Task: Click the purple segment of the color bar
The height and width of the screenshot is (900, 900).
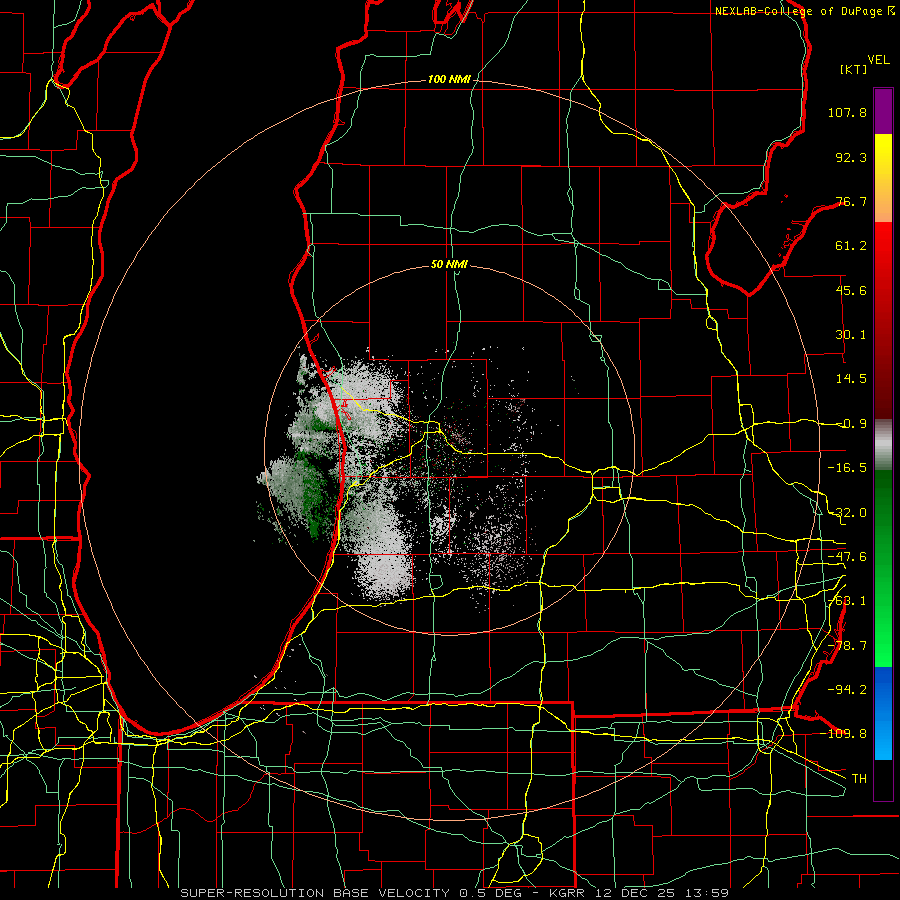Action: pos(883,111)
